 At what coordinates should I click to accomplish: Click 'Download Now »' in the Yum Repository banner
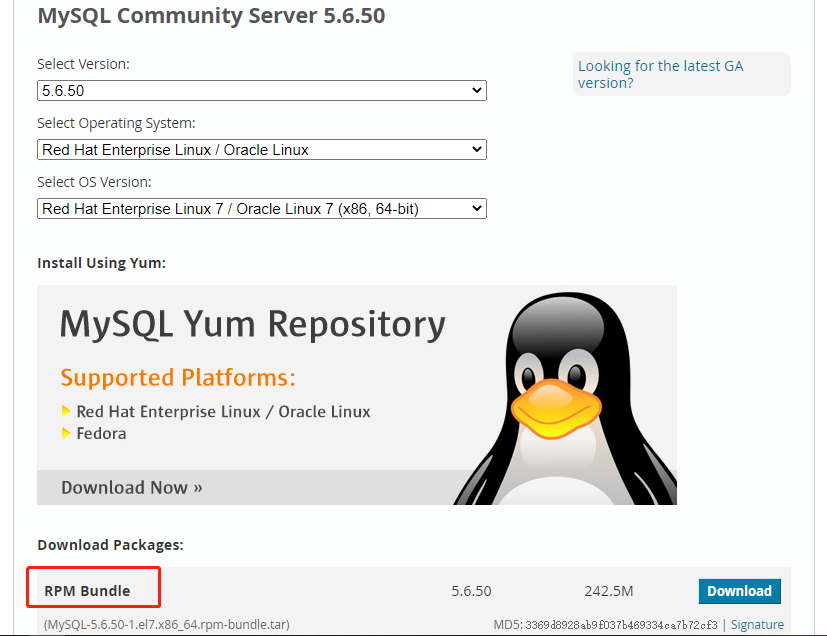point(132,487)
